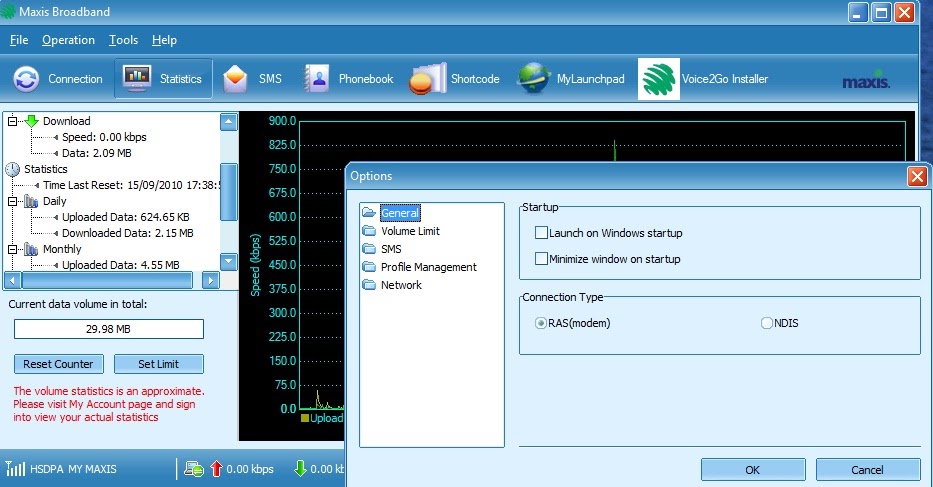The width and height of the screenshot is (933, 487).
Task: Select 'Uploaded Data: 4.55 MB' row
Action: (x=121, y=265)
